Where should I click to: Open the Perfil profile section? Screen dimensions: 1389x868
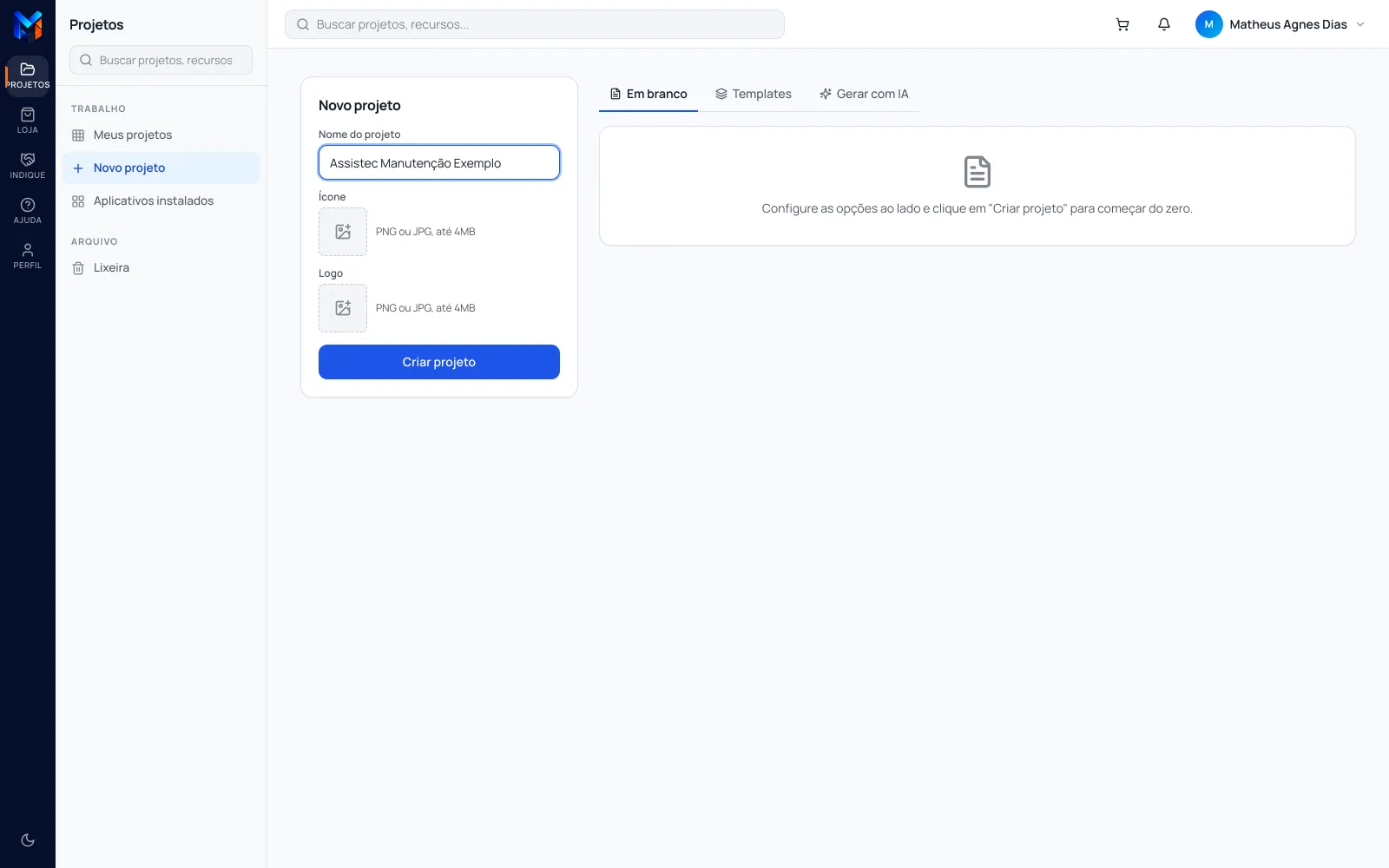coord(28,256)
